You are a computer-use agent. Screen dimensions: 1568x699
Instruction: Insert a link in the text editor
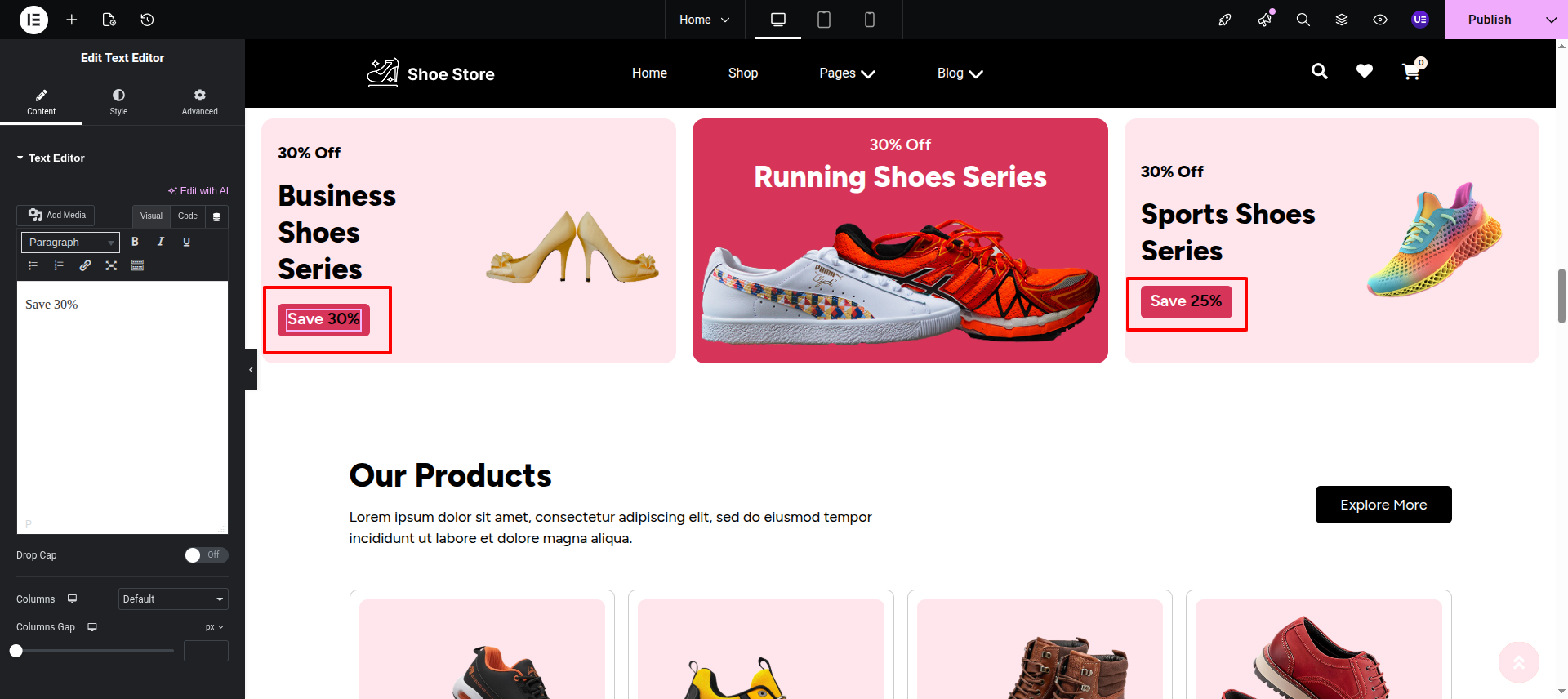85,265
